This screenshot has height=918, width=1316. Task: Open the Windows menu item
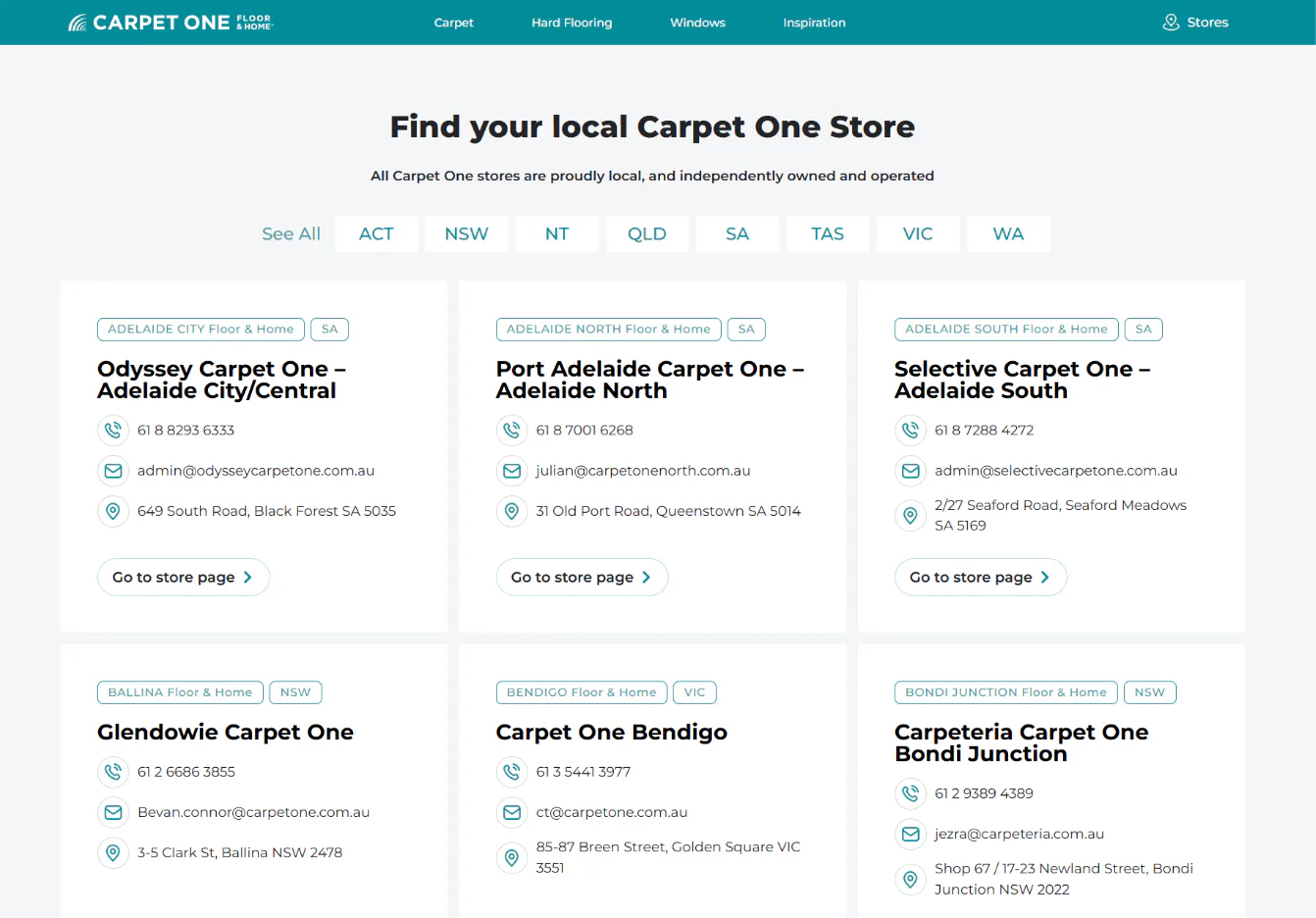(697, 23)
